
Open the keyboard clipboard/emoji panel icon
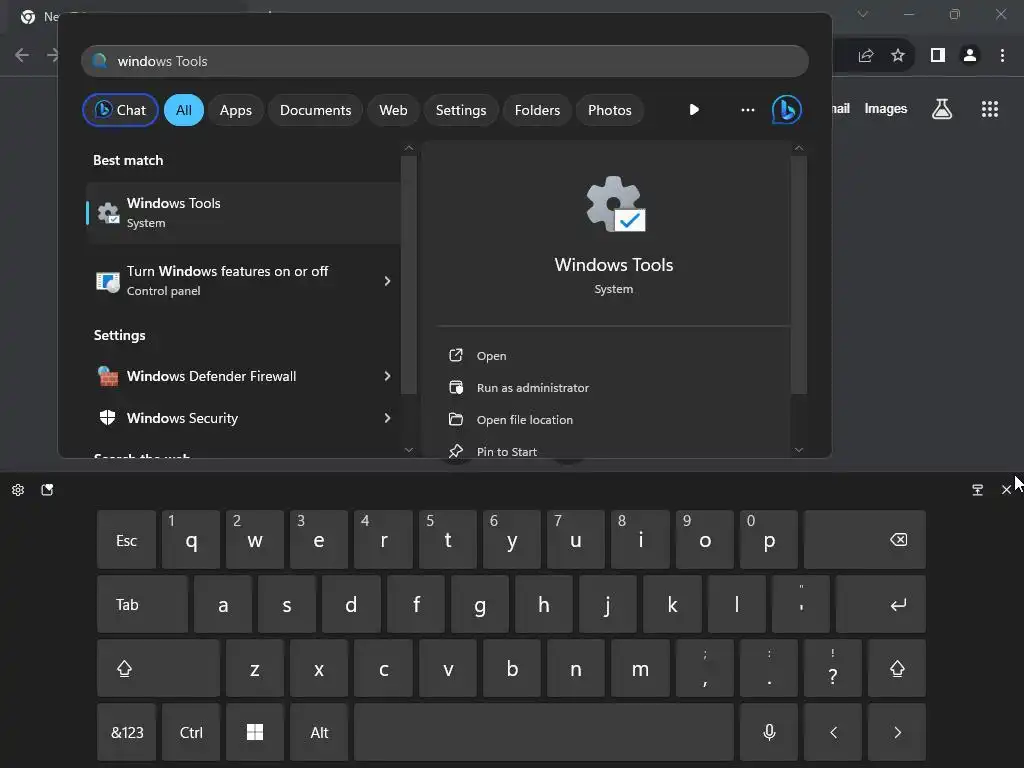[x=47, y=490]
